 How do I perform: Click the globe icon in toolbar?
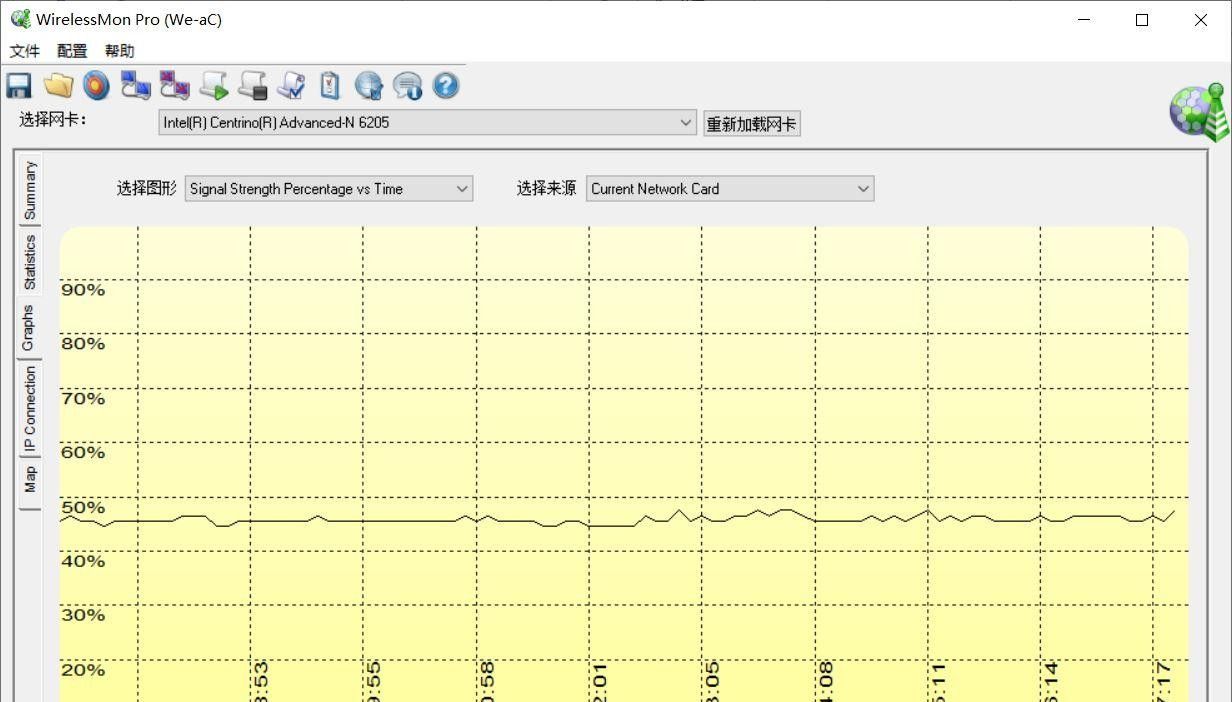(x=369, y=86)
